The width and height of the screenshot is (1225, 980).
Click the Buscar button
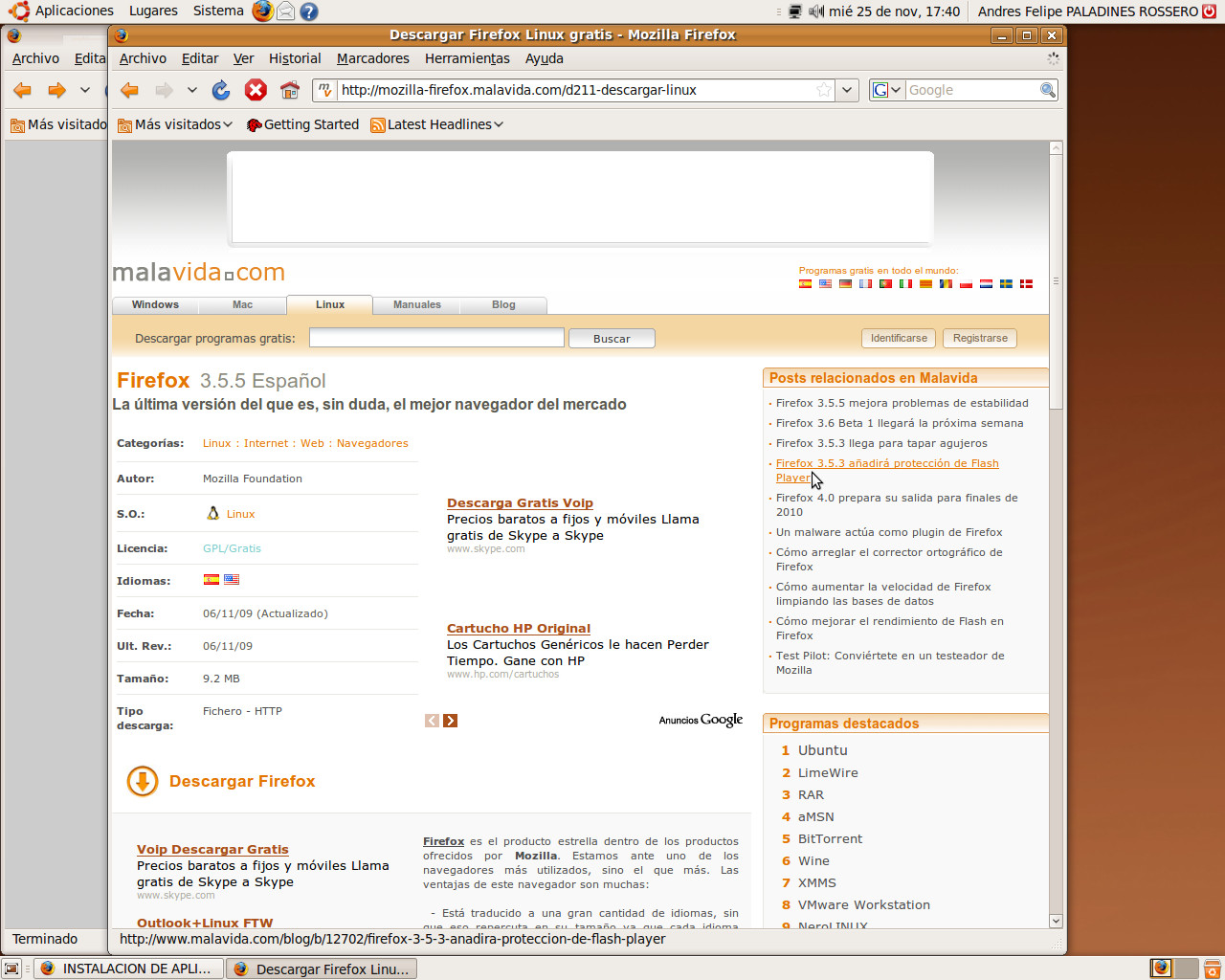[612, 339]
